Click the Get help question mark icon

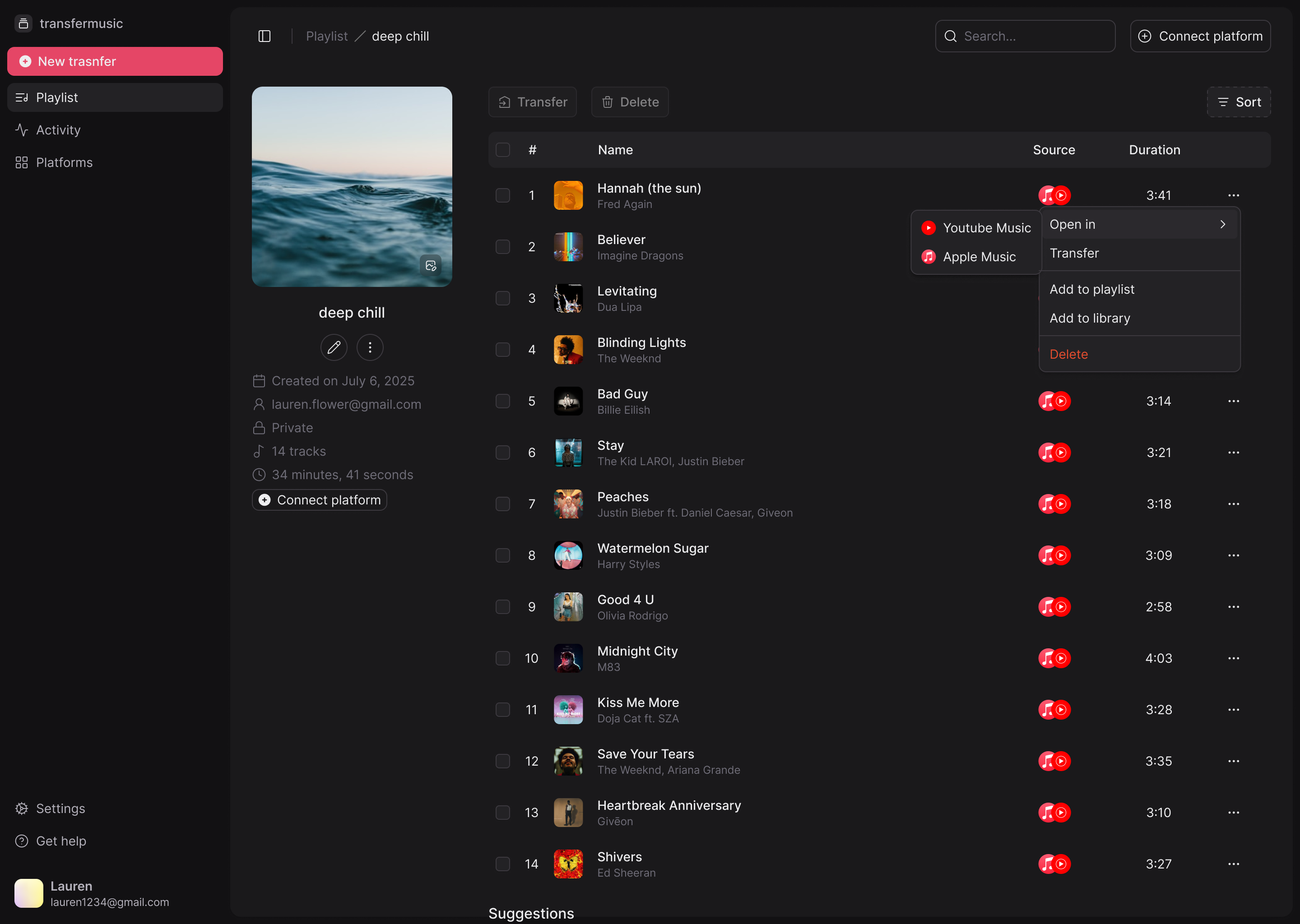pyautogui.click(x=21, y=841)
